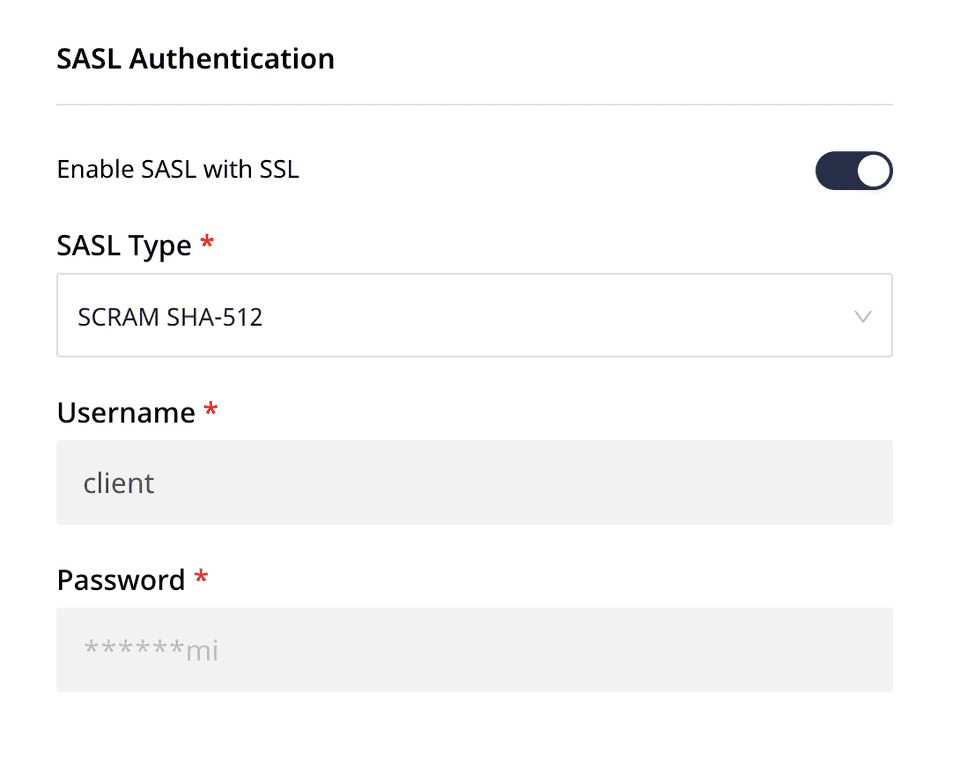
Task: Click the SASL Authentication heading
Action: pos(195,59)
